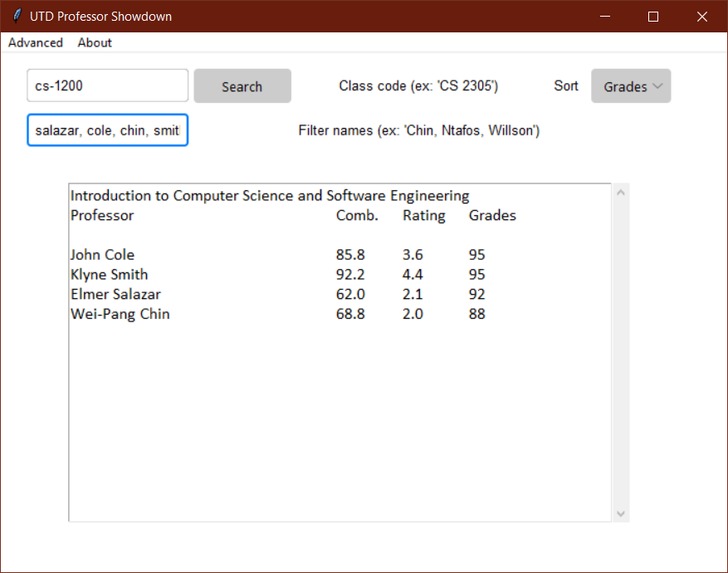Click the course title 'Introduction to Computer Science'
The image size is (728, 573).
(182, 195)
